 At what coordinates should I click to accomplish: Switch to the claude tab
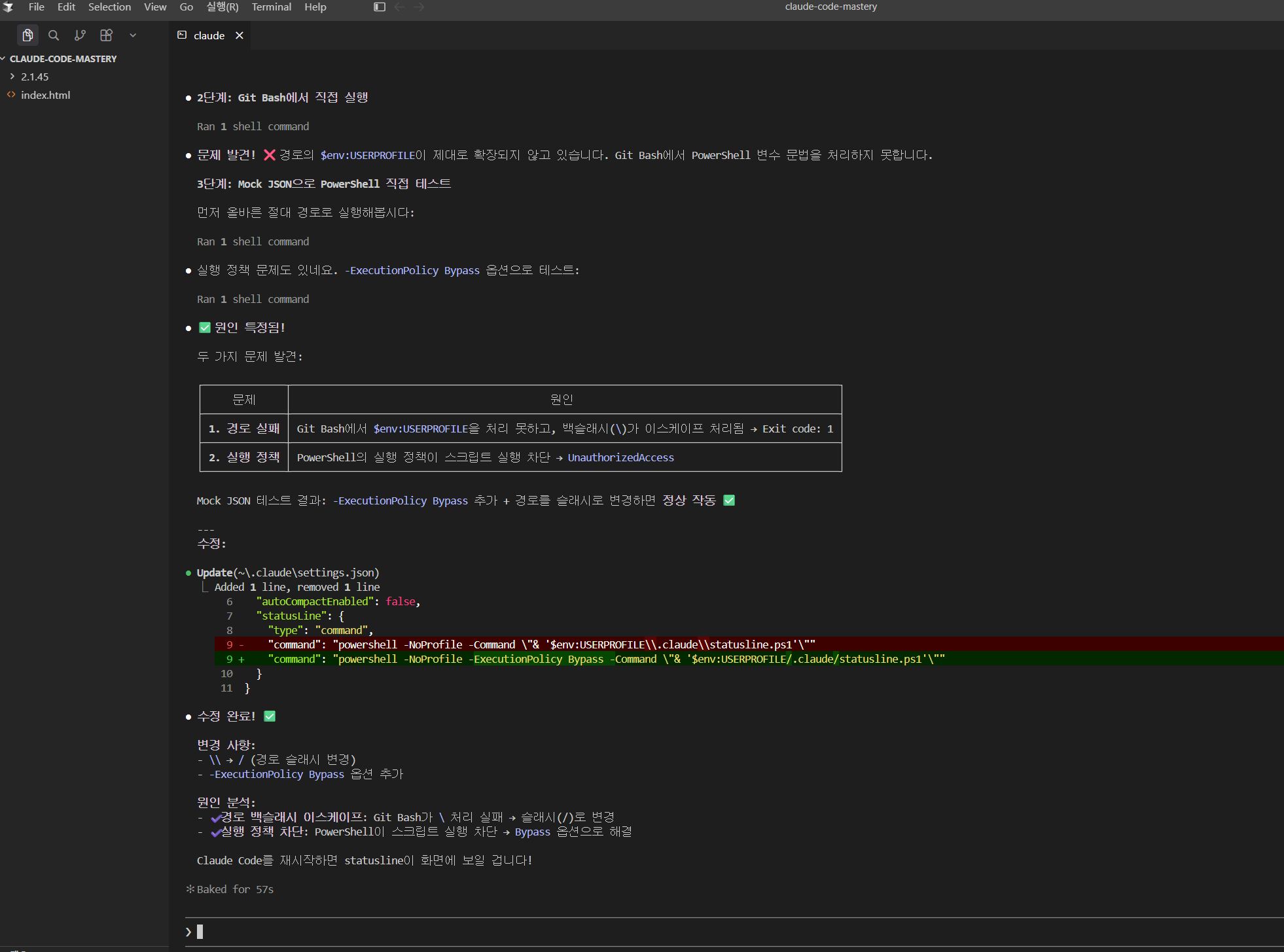click(x=209, y=35)
